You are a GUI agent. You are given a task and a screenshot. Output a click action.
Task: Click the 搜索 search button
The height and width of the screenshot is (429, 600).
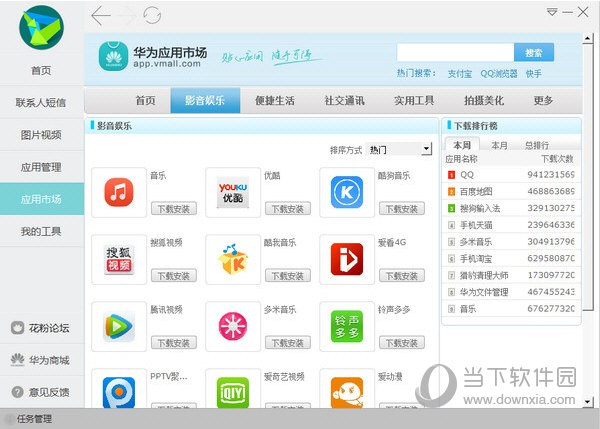pos(534,52)
